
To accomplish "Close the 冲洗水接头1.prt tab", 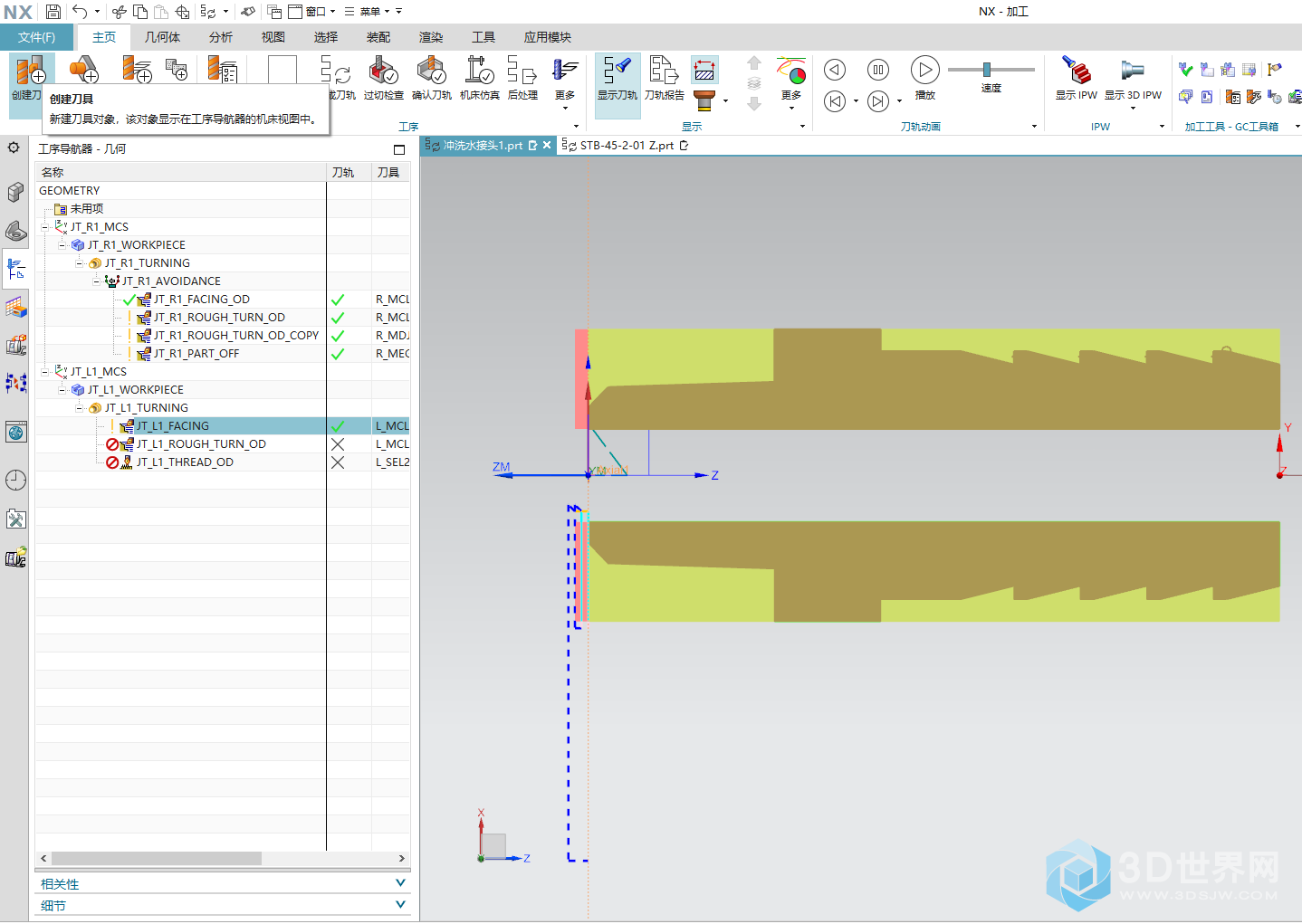I will click(x=547, y=146).
